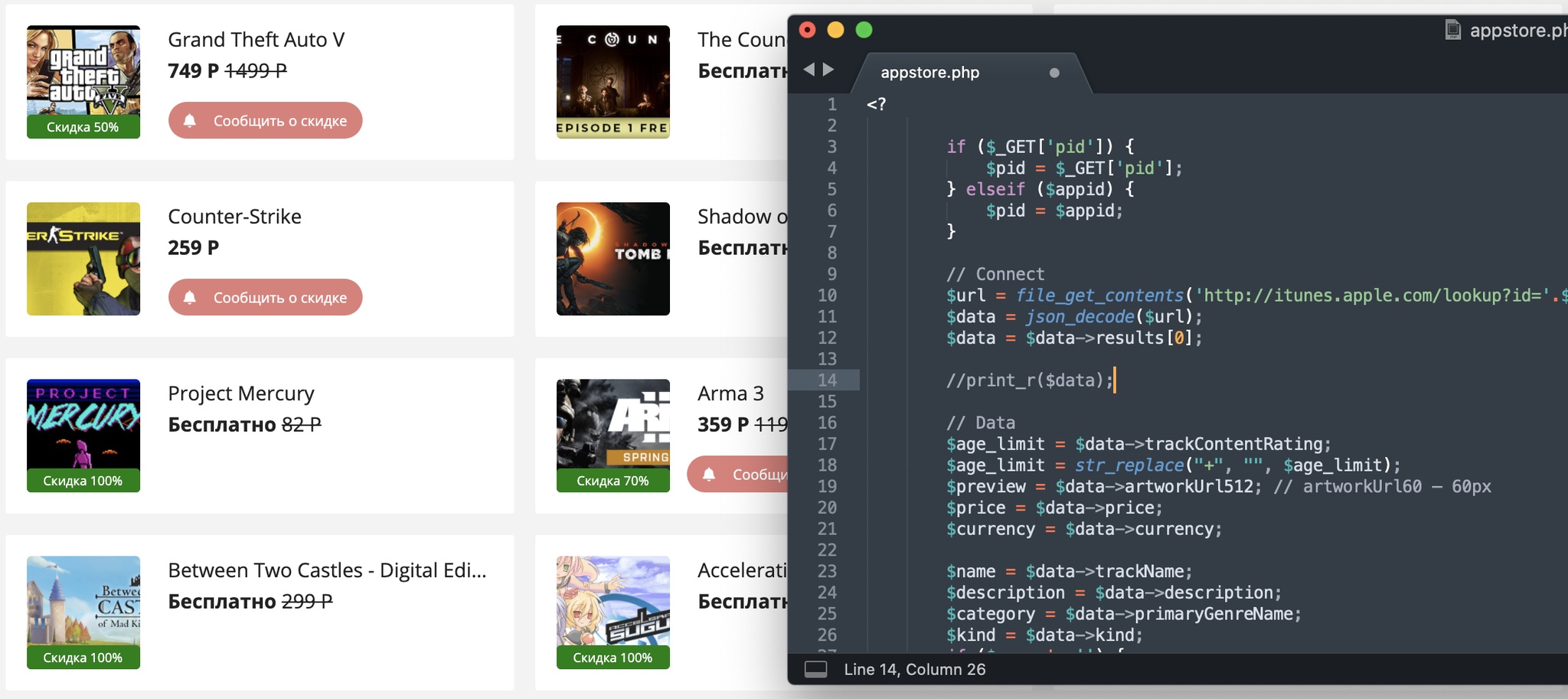
Task: Click line number 26 in the gutter
Action: click(x=827, y=635)
